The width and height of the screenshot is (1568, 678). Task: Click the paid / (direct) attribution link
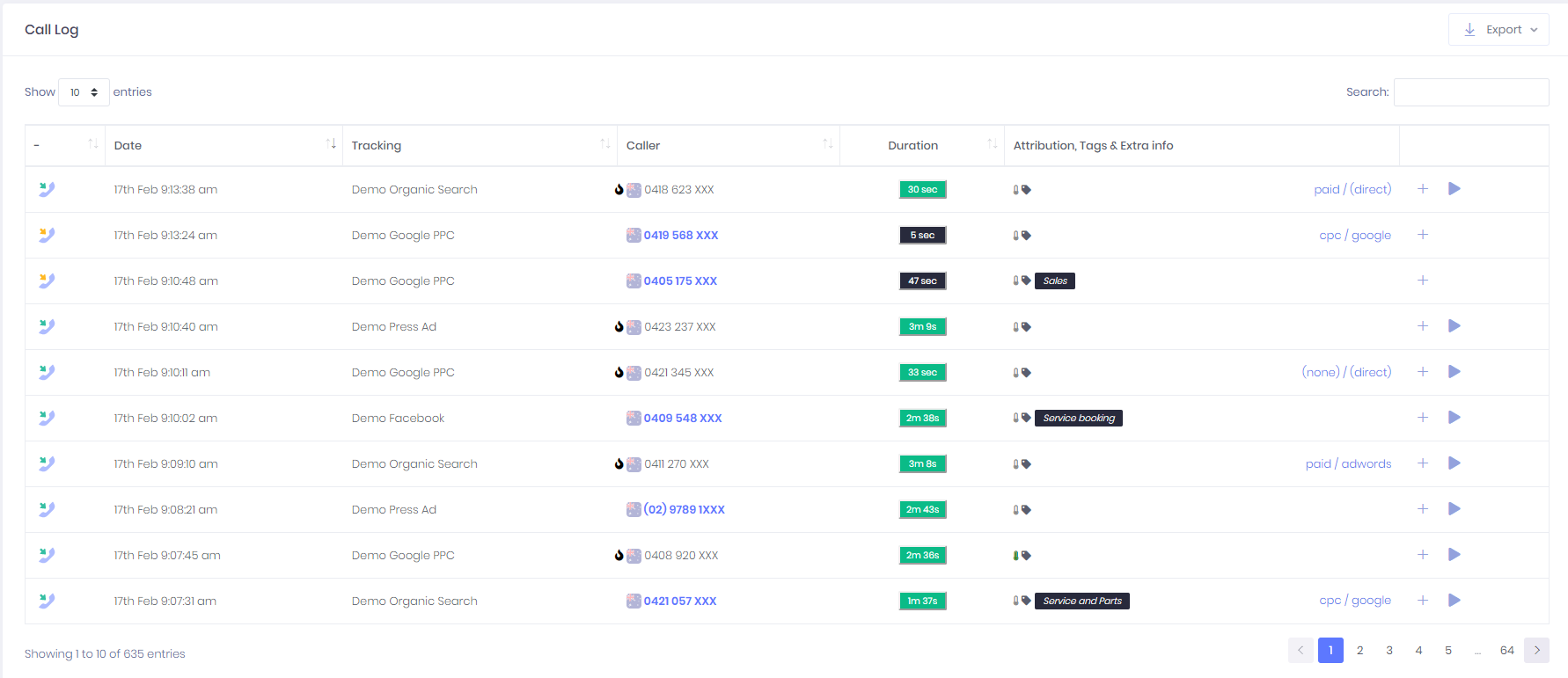point(1352,189)
